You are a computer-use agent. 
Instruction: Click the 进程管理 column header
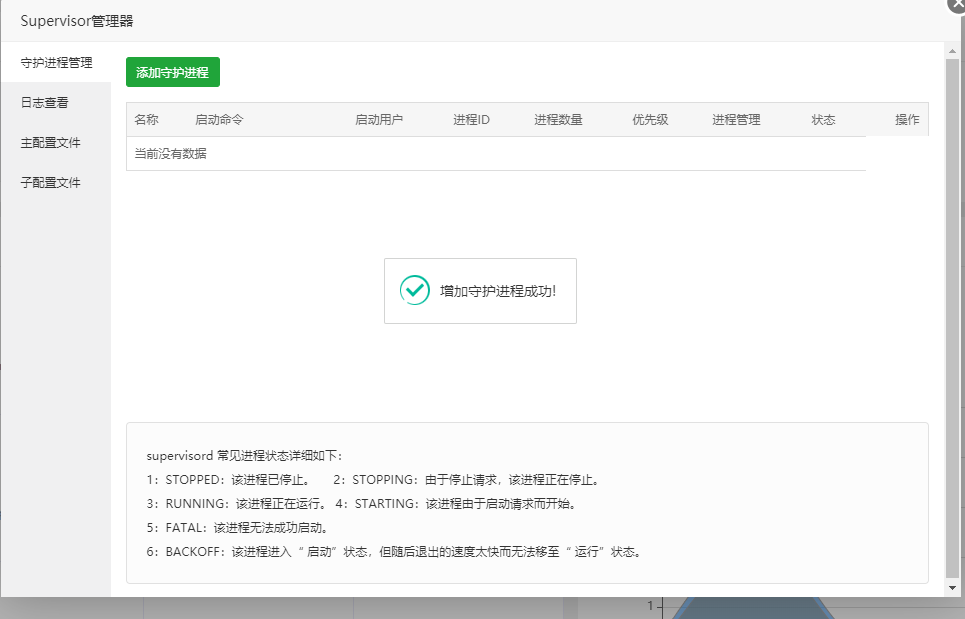(737, 119)
